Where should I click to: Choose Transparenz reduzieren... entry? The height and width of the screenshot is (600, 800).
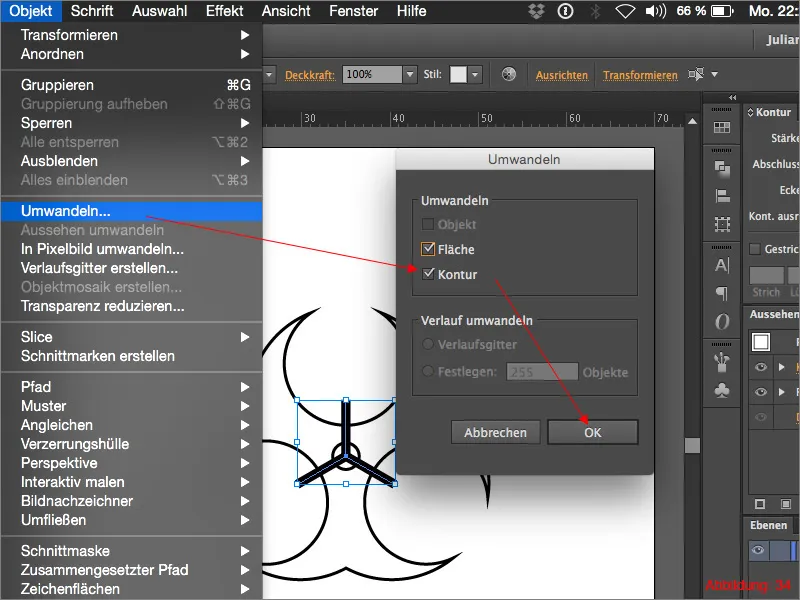[132, 306]
